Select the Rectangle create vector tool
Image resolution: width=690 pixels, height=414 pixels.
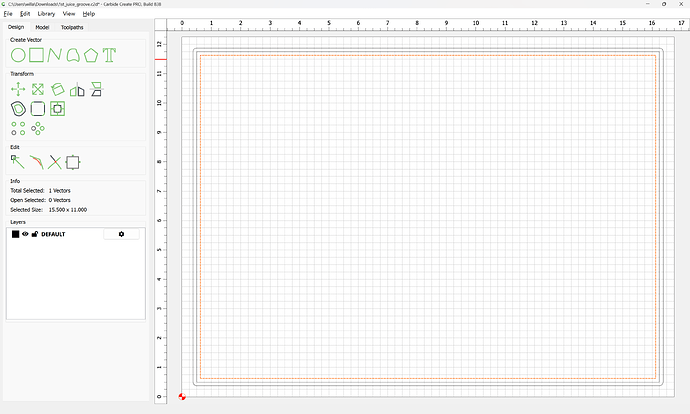coord(36,55)
